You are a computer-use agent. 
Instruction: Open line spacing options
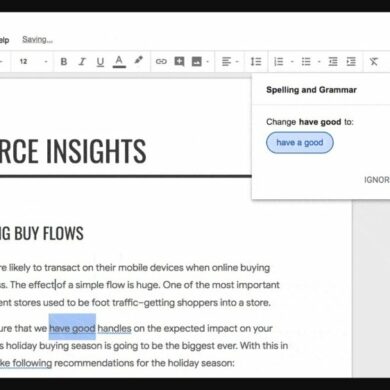pyautogui.click(x=256, y=61)
